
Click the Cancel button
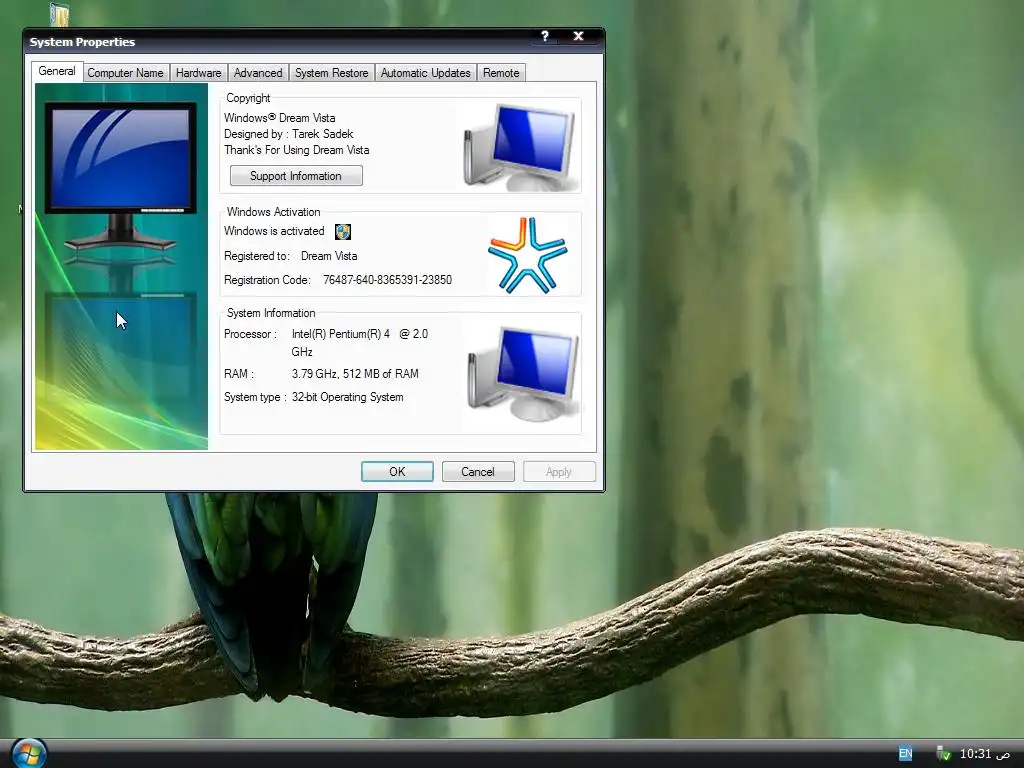tap(478, 472)
